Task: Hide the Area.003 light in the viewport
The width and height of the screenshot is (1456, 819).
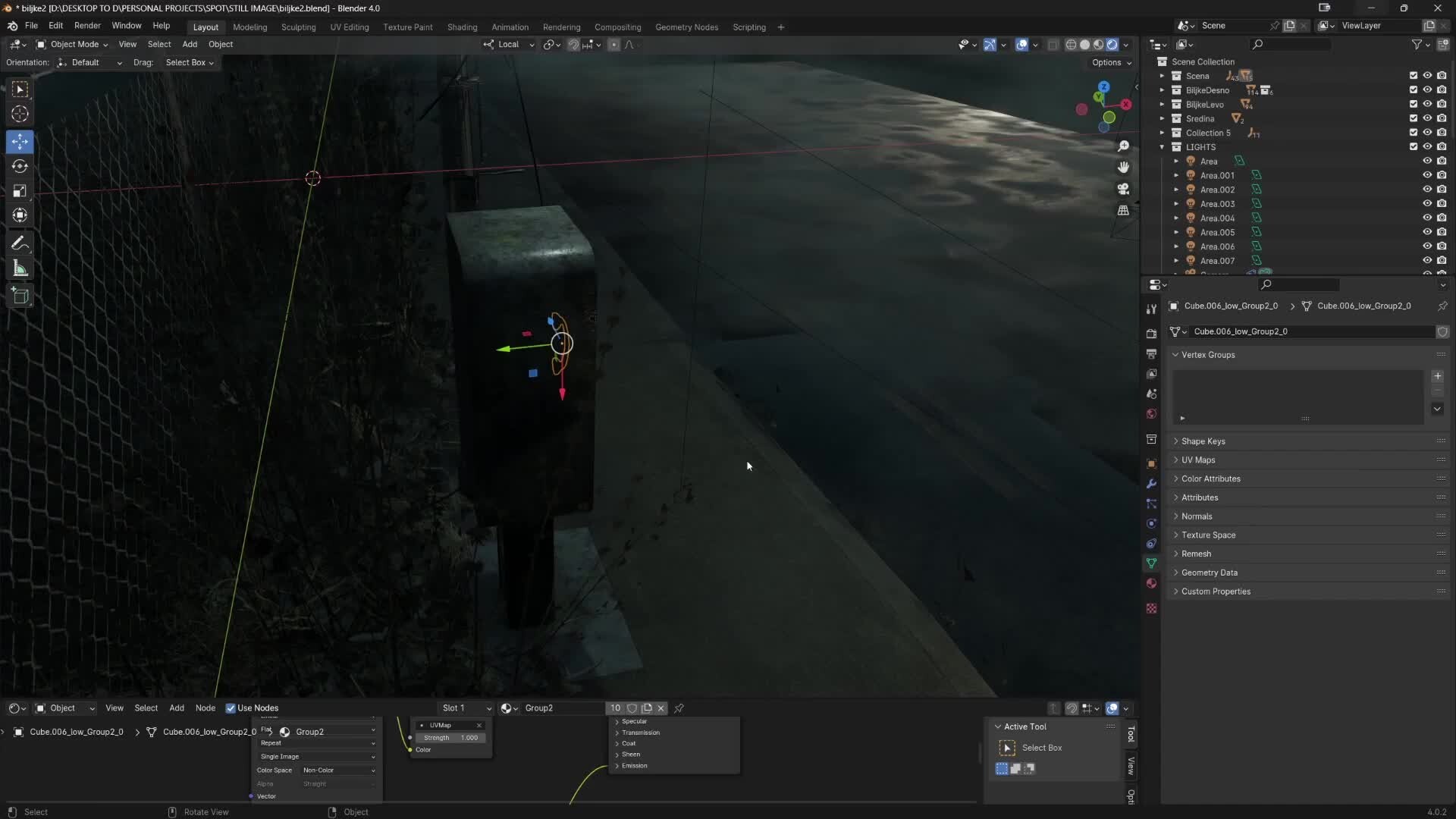Action: pos(1427,203)
